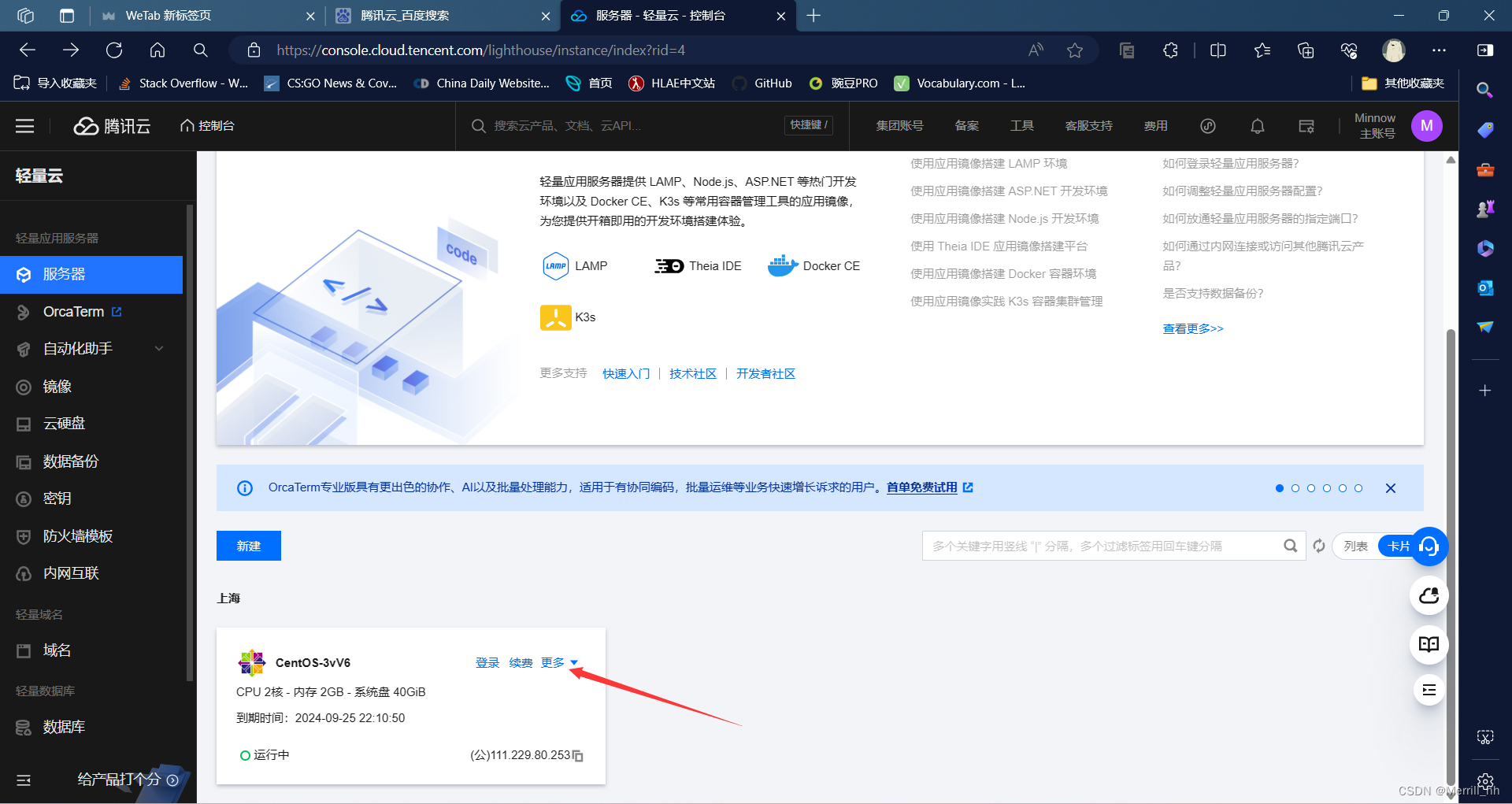Open the Minnow account avatar menu
This screenshot has width=1512, height=804.
(x=1426, y=126)
